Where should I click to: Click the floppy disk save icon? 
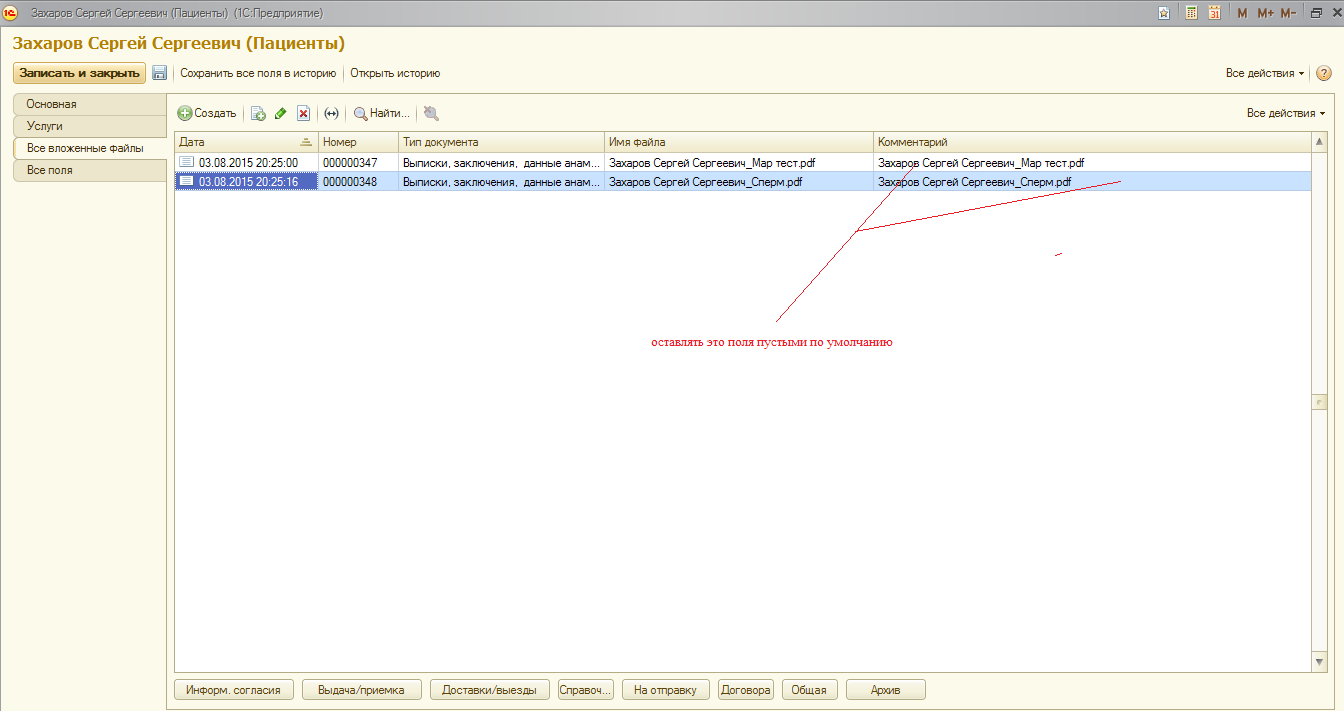(x=159, y=73)
